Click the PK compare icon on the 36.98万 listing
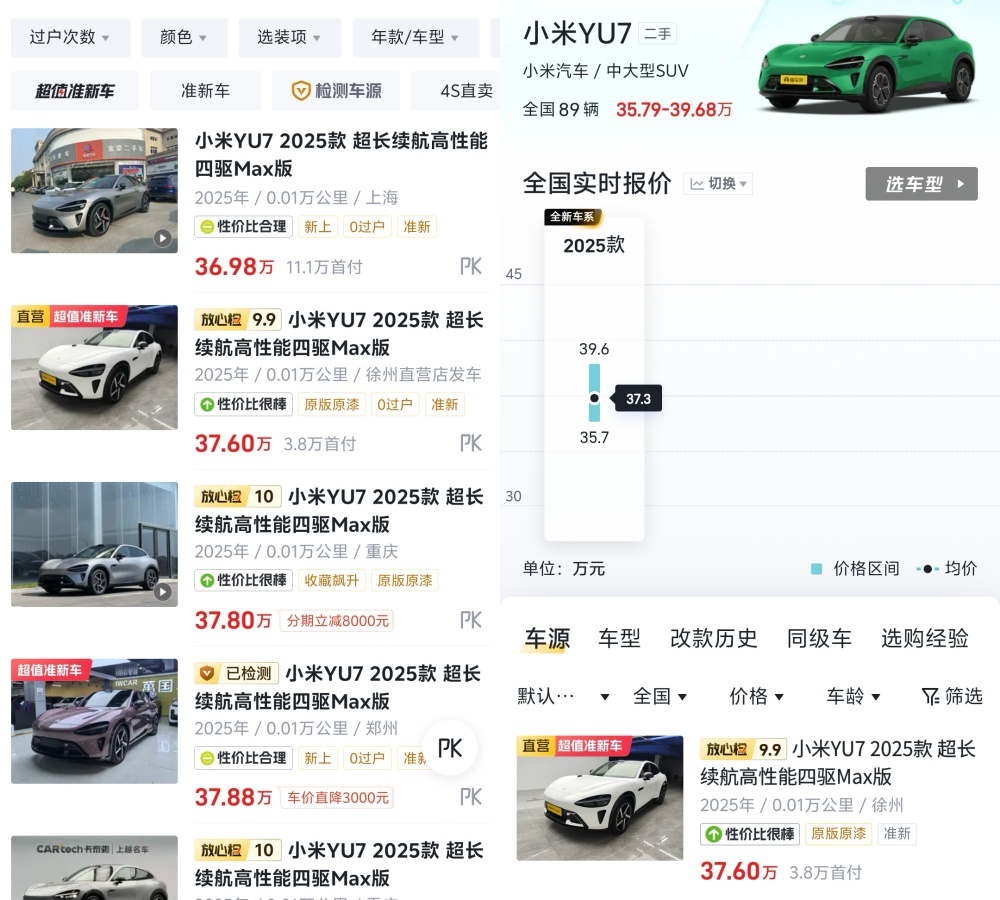This screenshot has width=1000, height=900. (470, 266)
